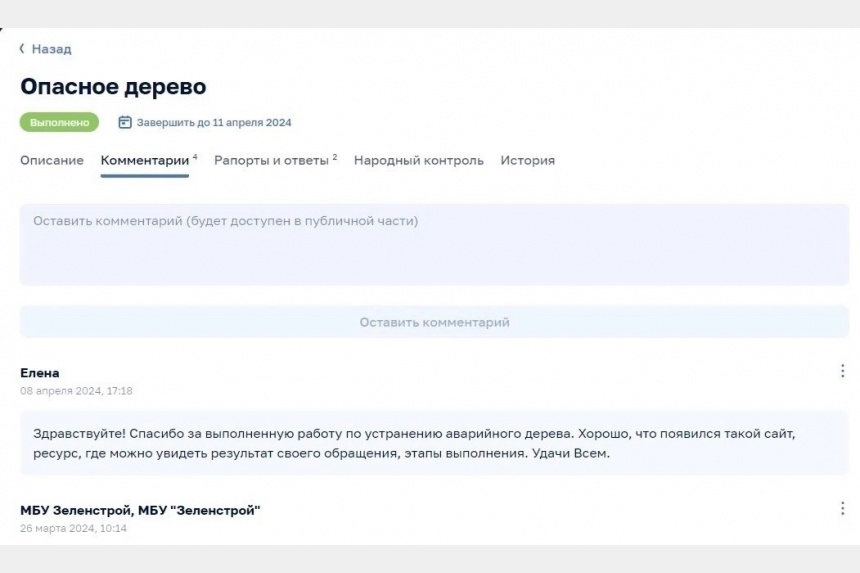This screenshot has height=573, width=860.
Task: Go to the Народный контроль tab
Action: [418, 161]
